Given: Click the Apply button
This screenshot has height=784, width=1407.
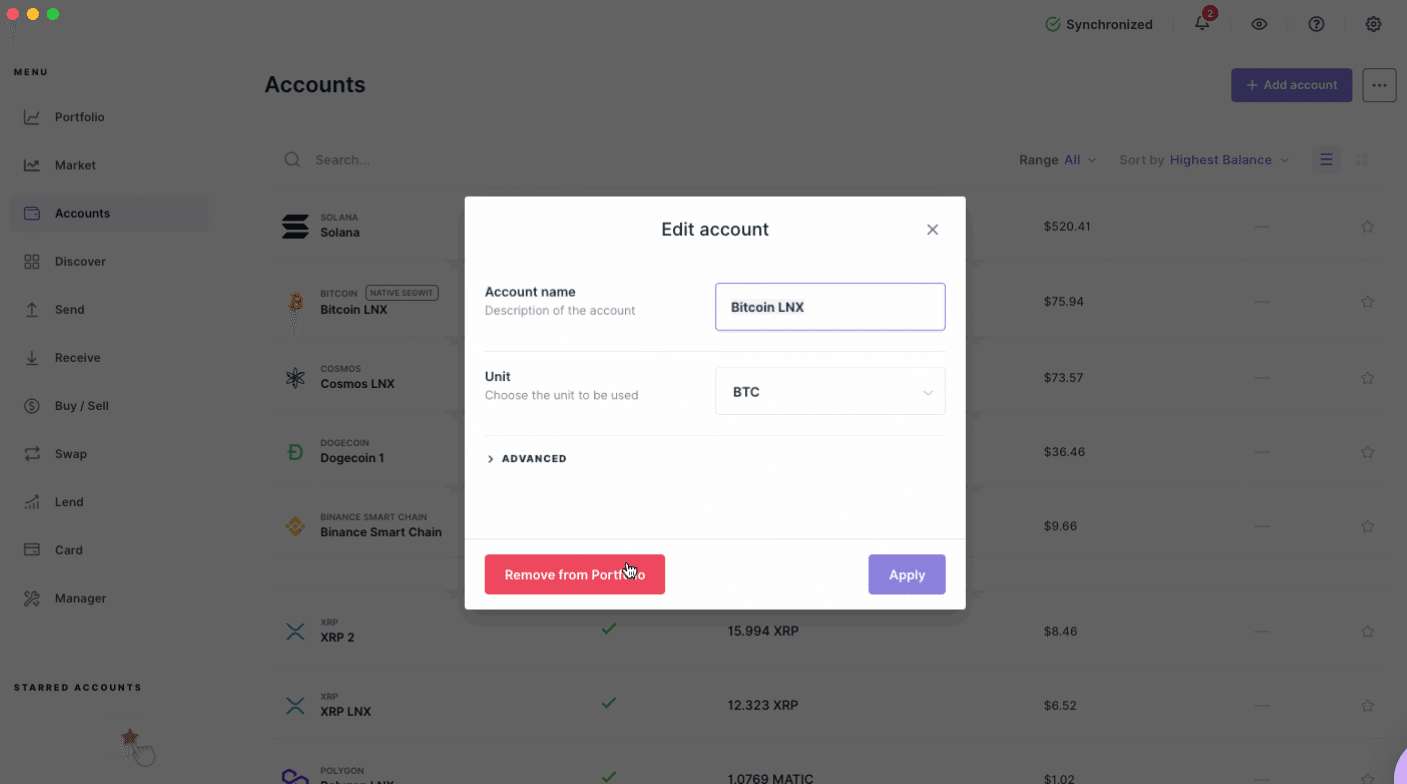Looking at the screenshot, I should pos(906,575).
